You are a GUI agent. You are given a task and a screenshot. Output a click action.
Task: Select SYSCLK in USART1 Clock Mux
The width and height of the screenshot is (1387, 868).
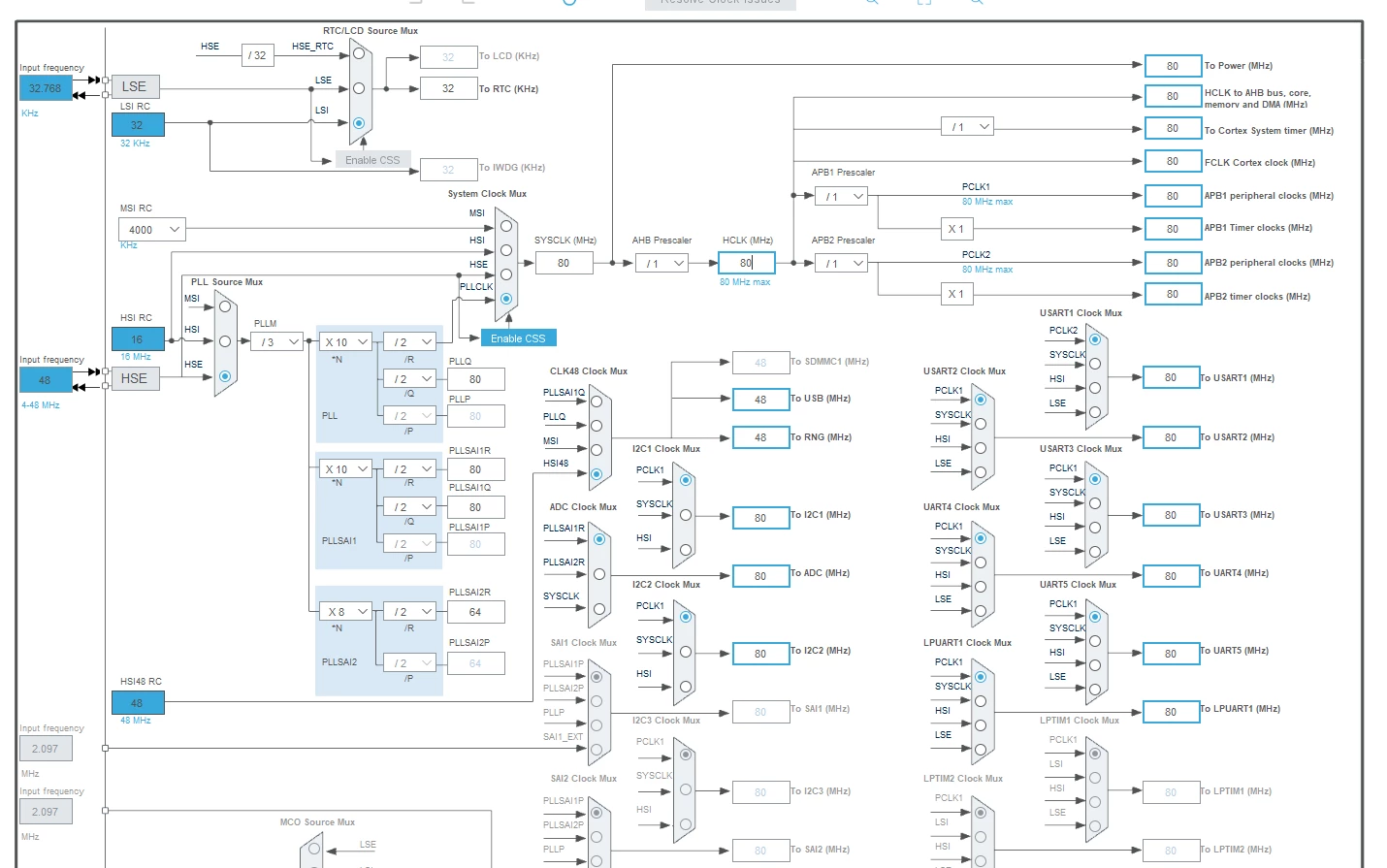(1094, 364)
